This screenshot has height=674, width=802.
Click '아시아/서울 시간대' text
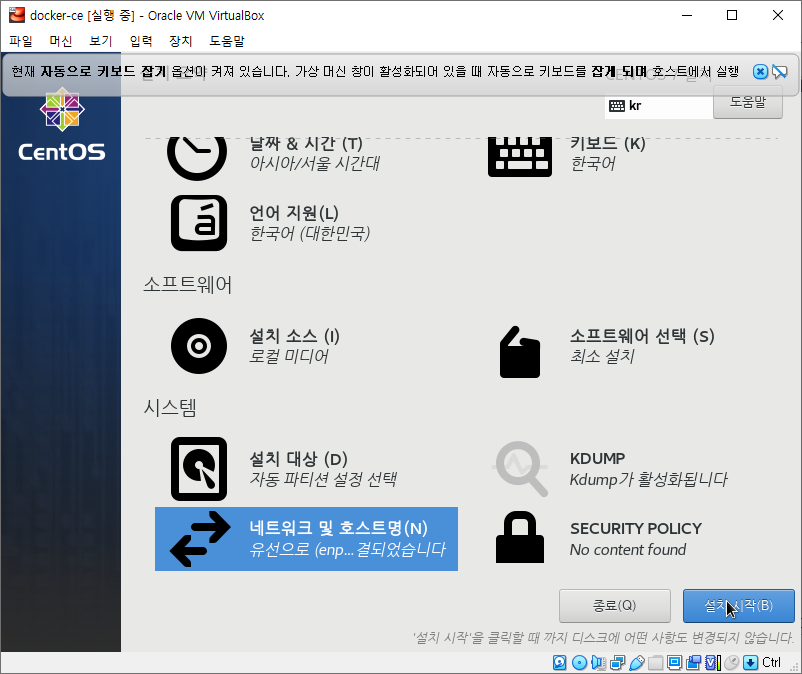[315, 164]
